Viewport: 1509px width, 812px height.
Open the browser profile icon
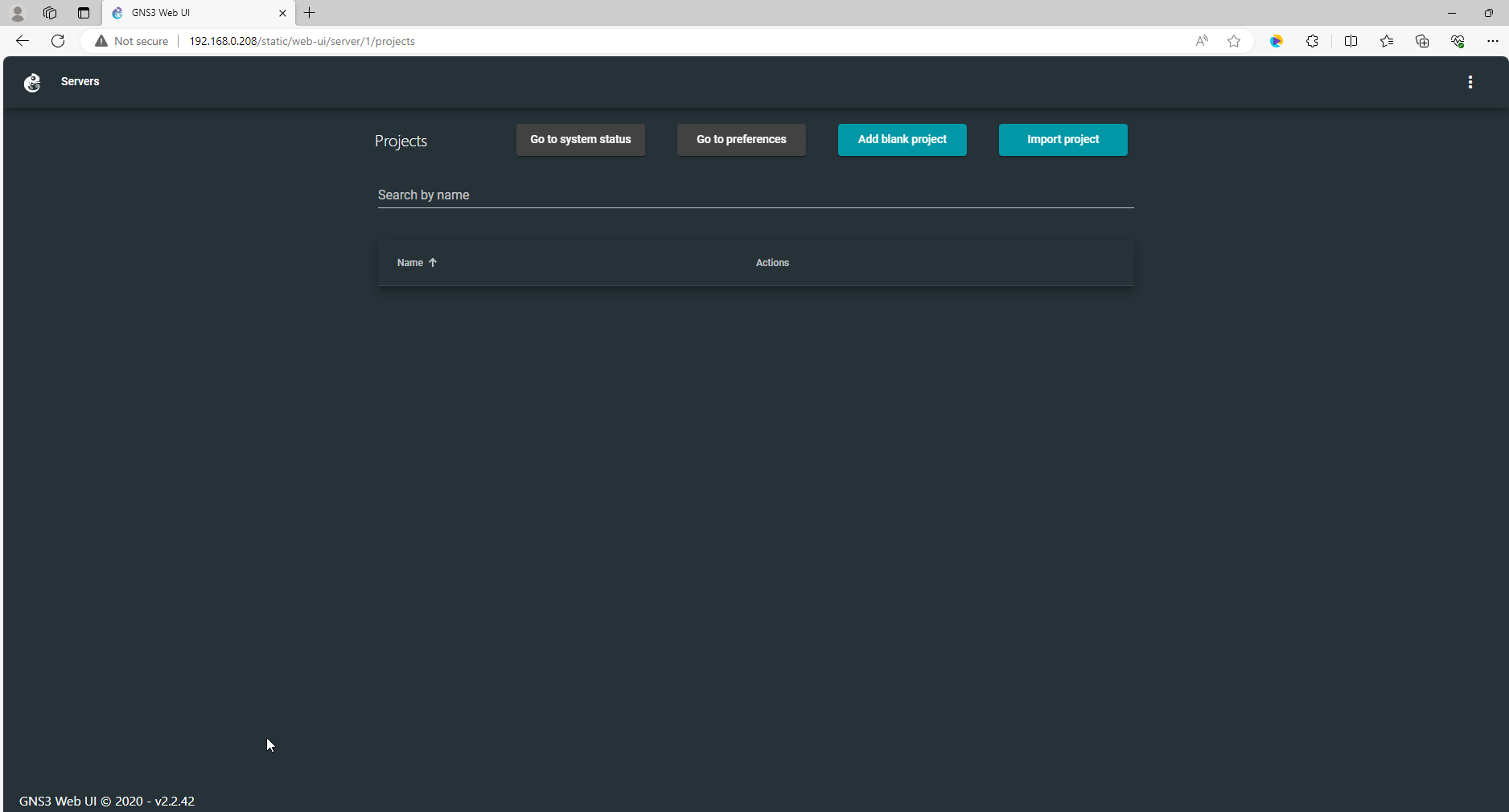coord(17,13)
